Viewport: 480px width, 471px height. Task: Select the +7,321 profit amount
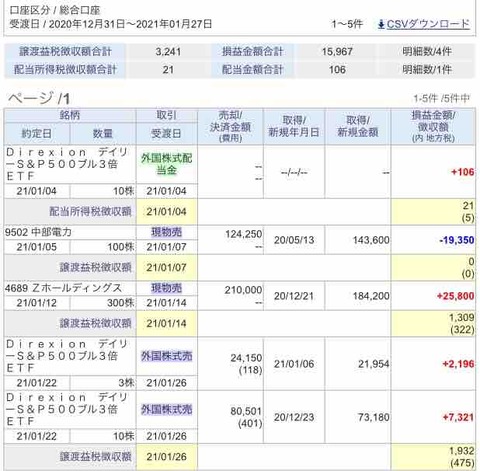[x=458, y=417]
